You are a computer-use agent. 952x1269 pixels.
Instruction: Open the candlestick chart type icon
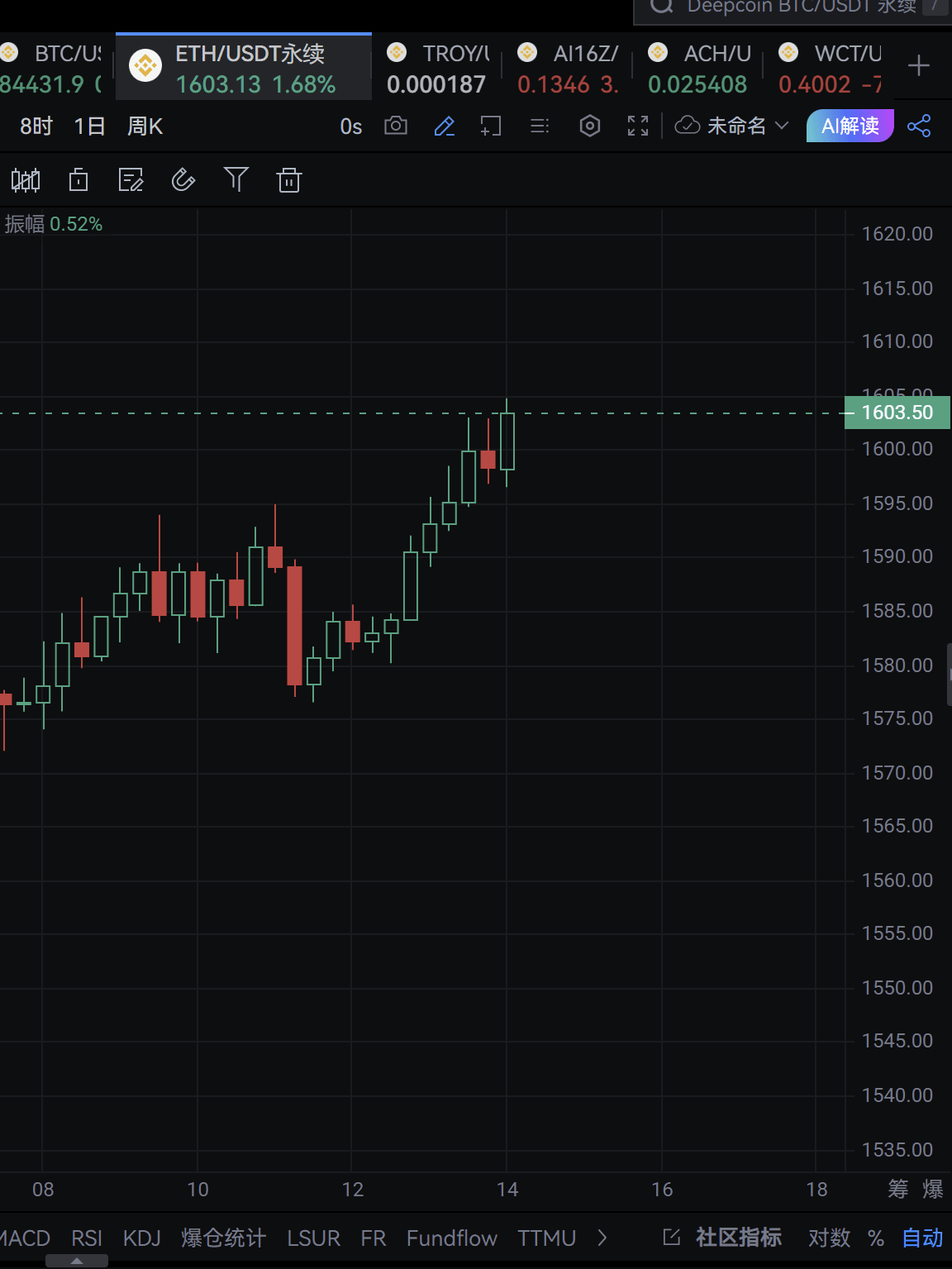[x=26, y=179]
